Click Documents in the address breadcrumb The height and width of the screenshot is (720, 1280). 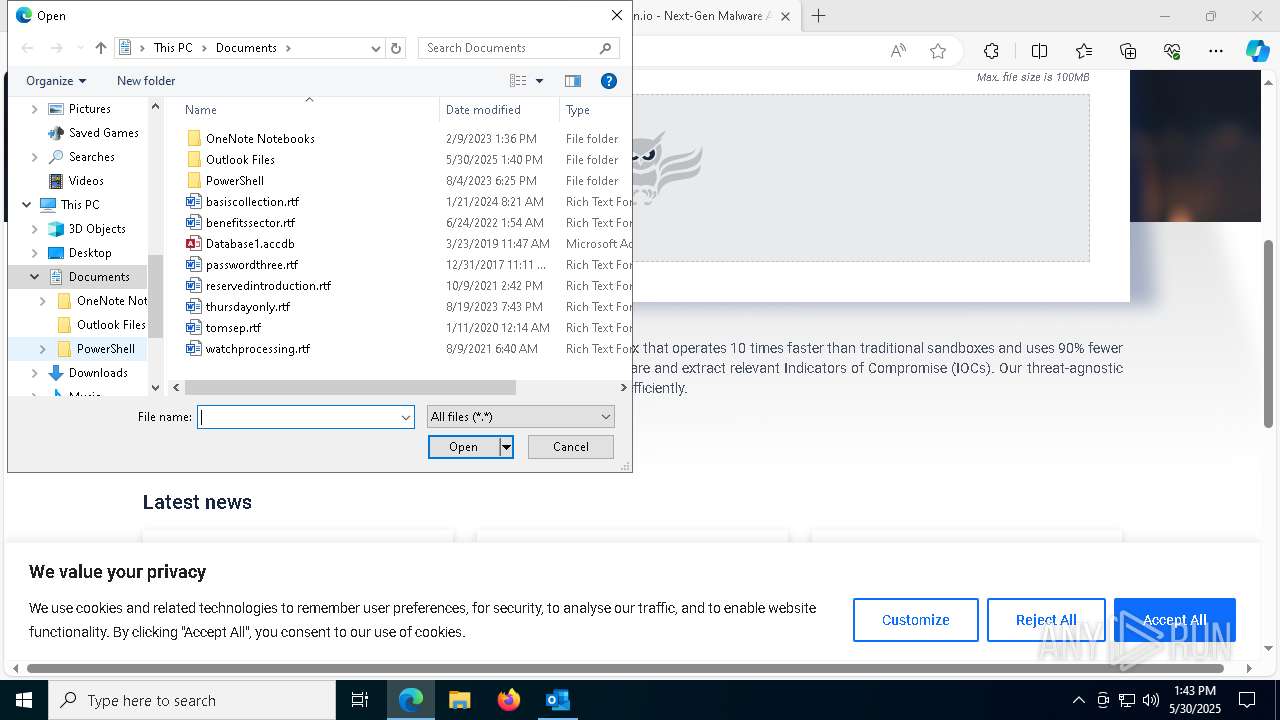(x=246, y=48)
